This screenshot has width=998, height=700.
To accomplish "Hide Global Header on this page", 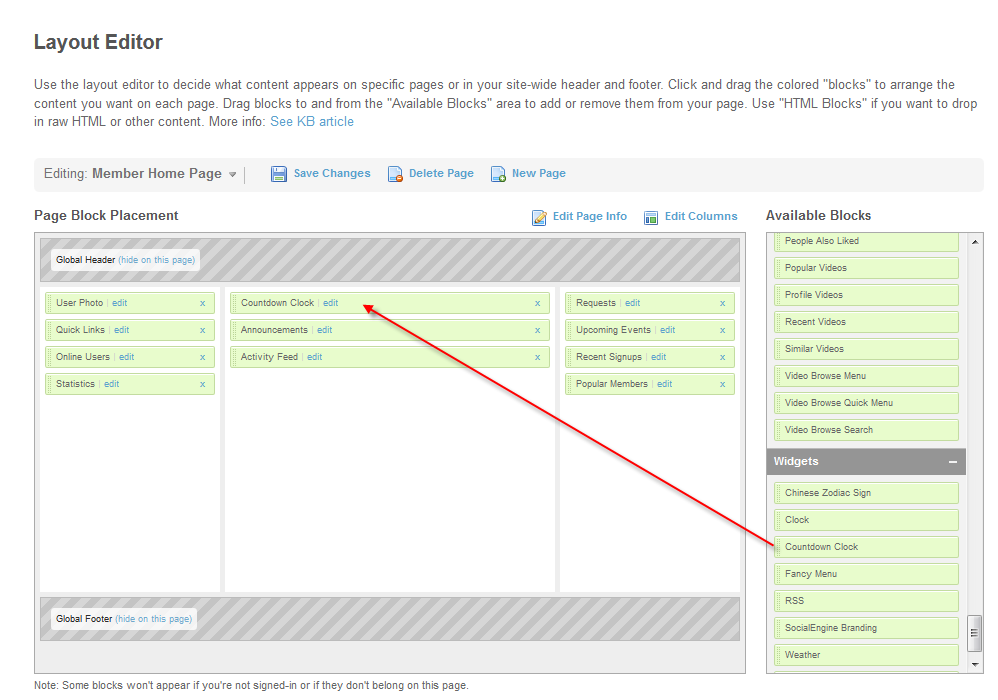I will coord(157,260).
